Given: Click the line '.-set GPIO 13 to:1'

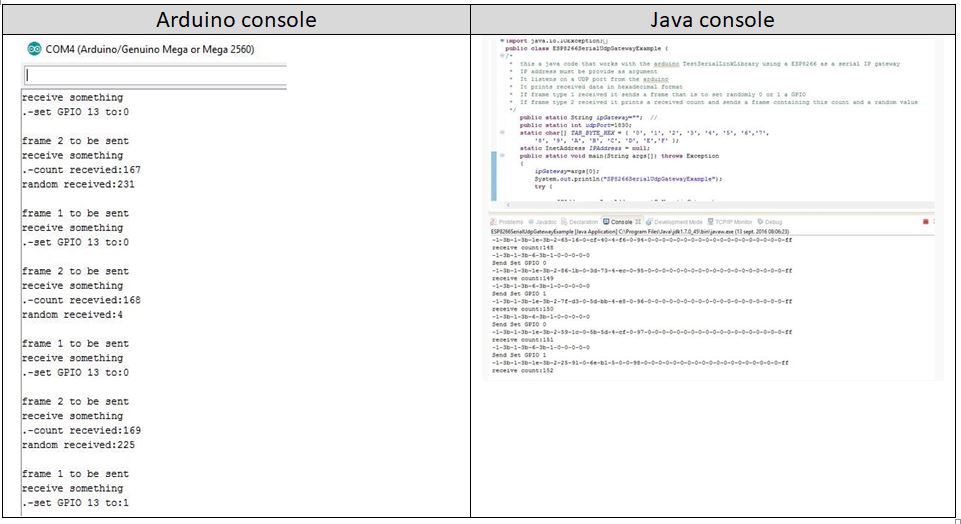Looking at the screenshot, I should [75, 503].
